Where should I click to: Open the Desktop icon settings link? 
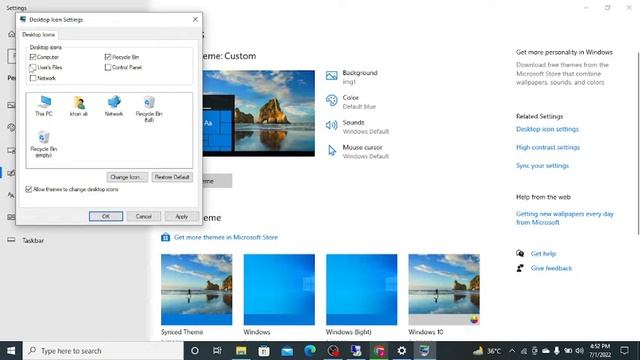(x=547, y=129)
